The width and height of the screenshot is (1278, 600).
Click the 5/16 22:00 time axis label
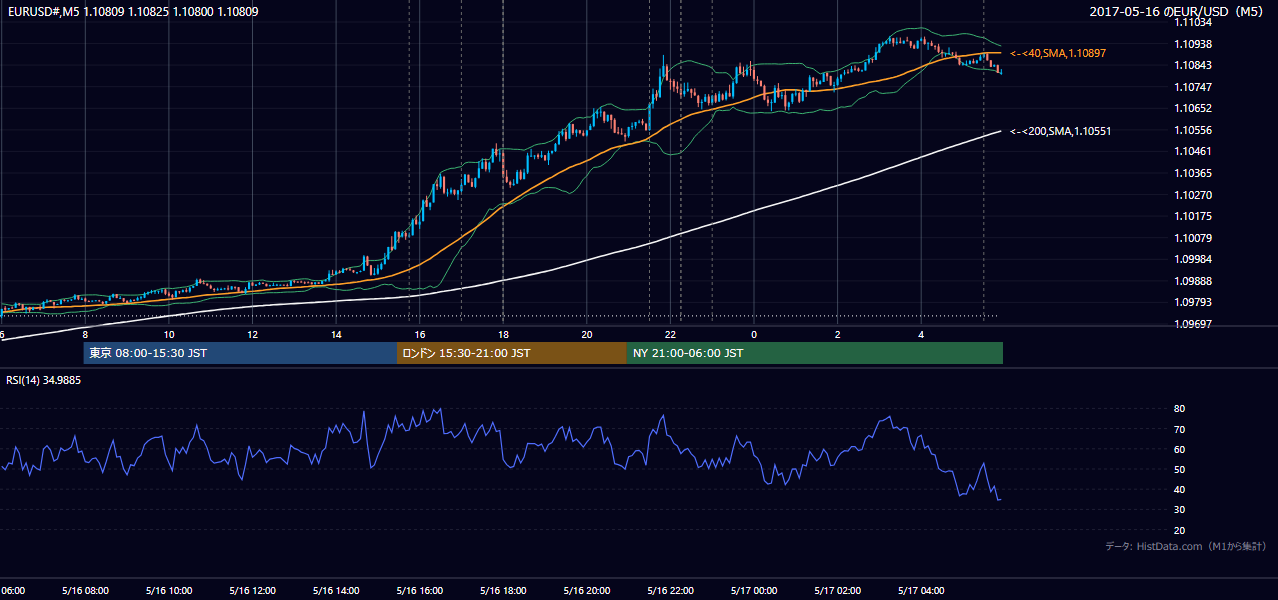tap(671, 591)
